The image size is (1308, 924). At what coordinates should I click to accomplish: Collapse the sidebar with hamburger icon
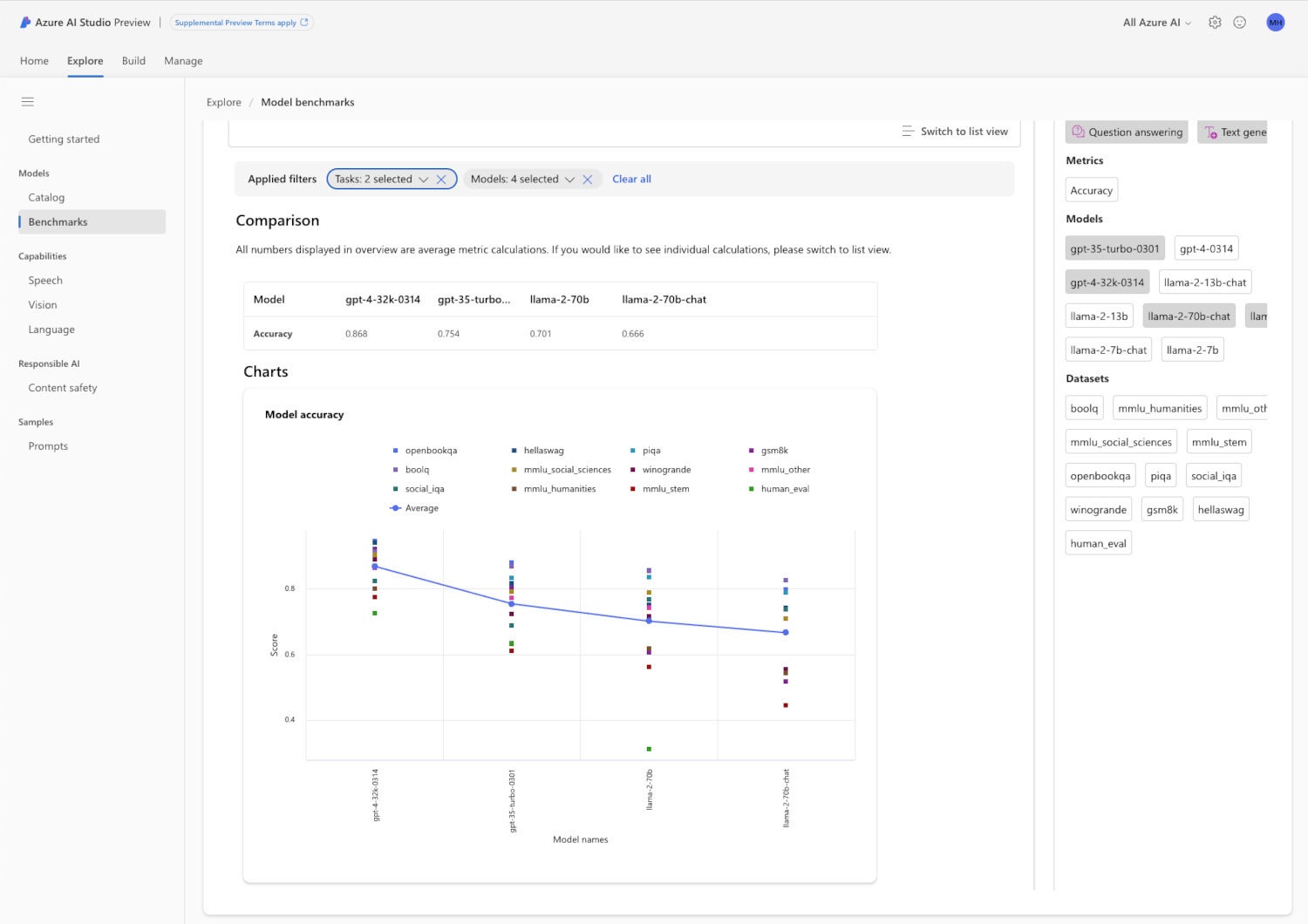pos(28,102)
